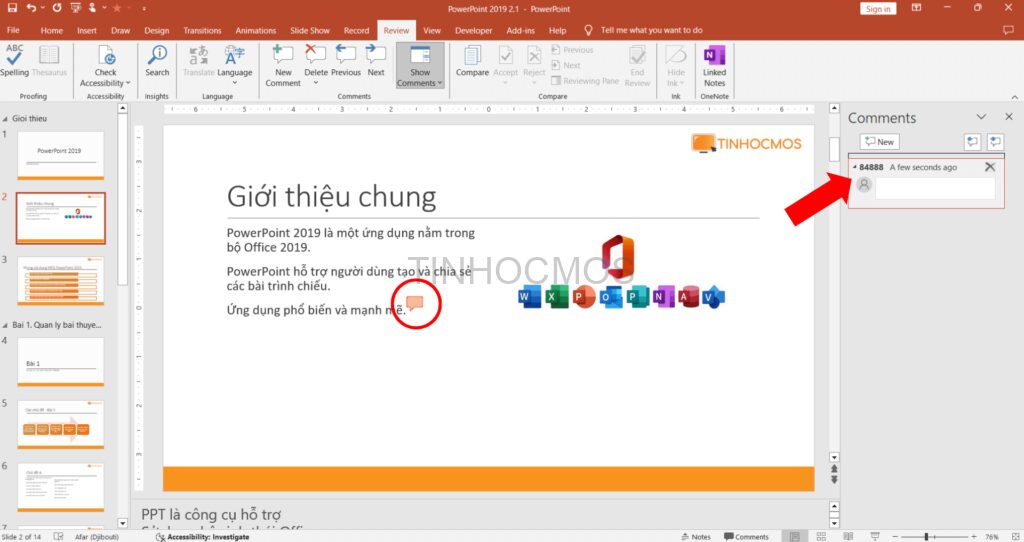Go to the Next comment
This screenshot has height=542, width=1024.
[x=376, y=61]
